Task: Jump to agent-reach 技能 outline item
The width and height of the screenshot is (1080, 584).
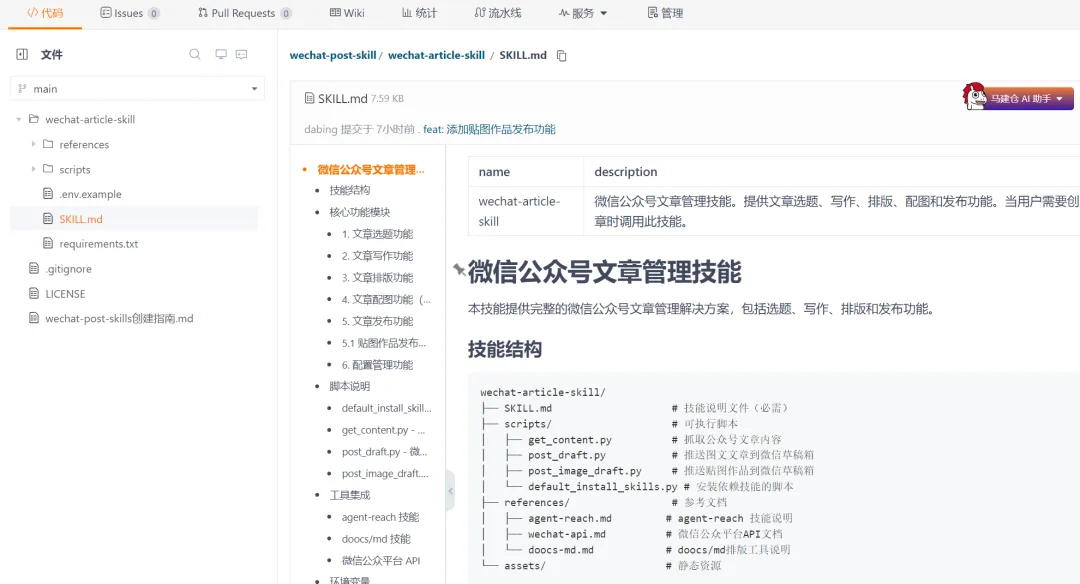Action: click(380, 517)
